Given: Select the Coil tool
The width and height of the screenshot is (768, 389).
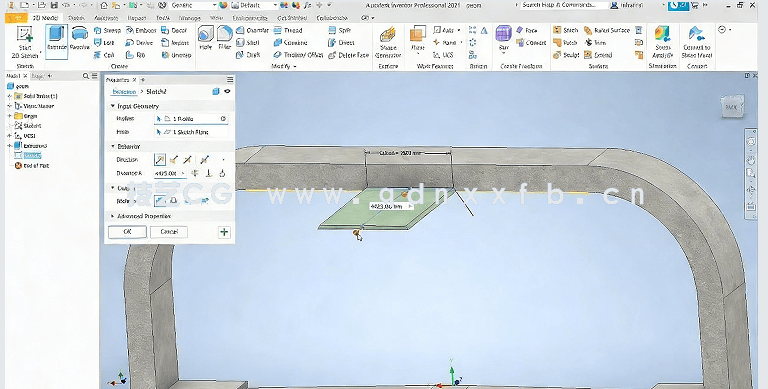Looking at the screenshot, I should (104, 55).
